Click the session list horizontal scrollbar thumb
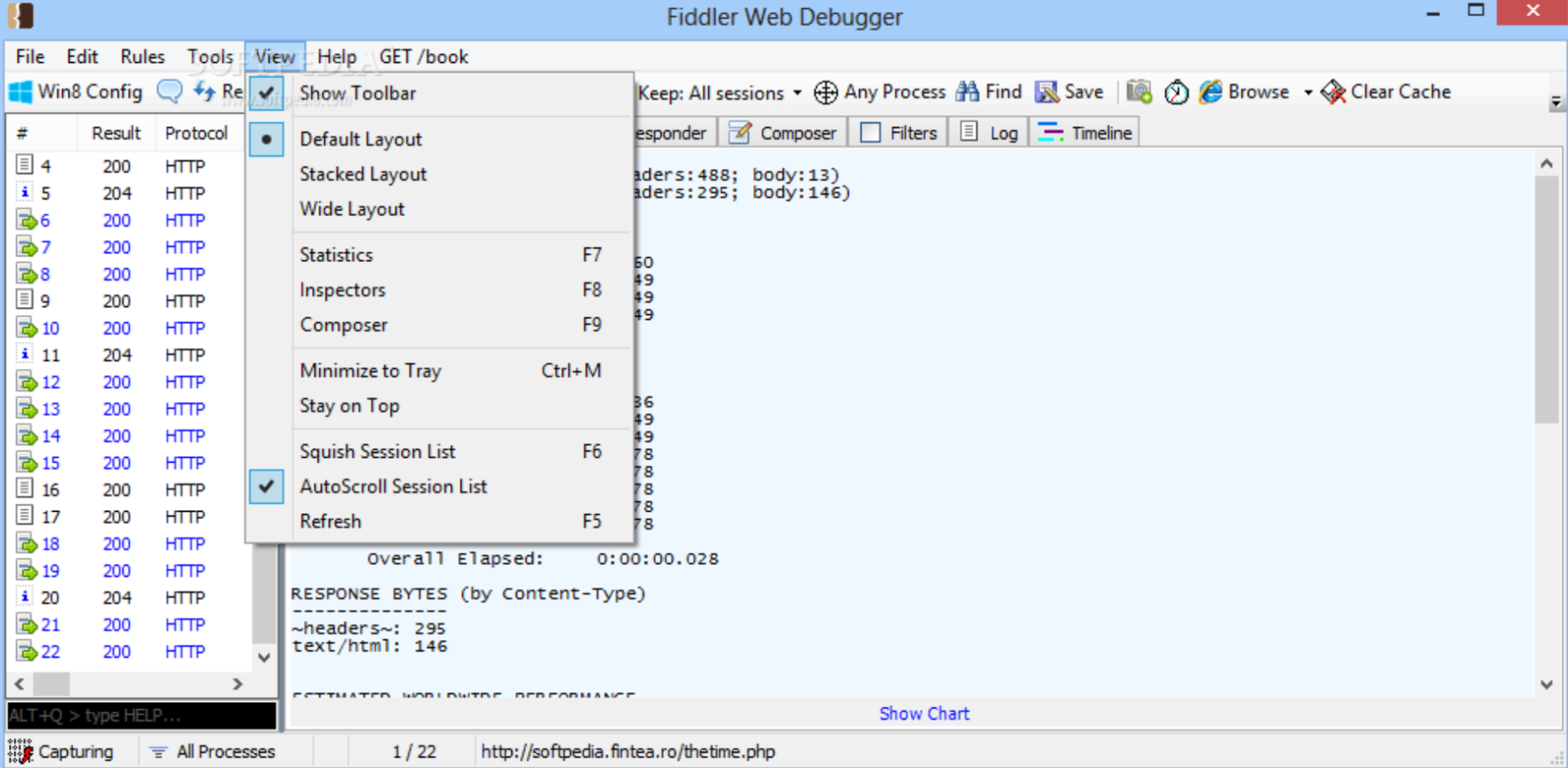Viewport: 1568px width, 768px height. [51, 683]
